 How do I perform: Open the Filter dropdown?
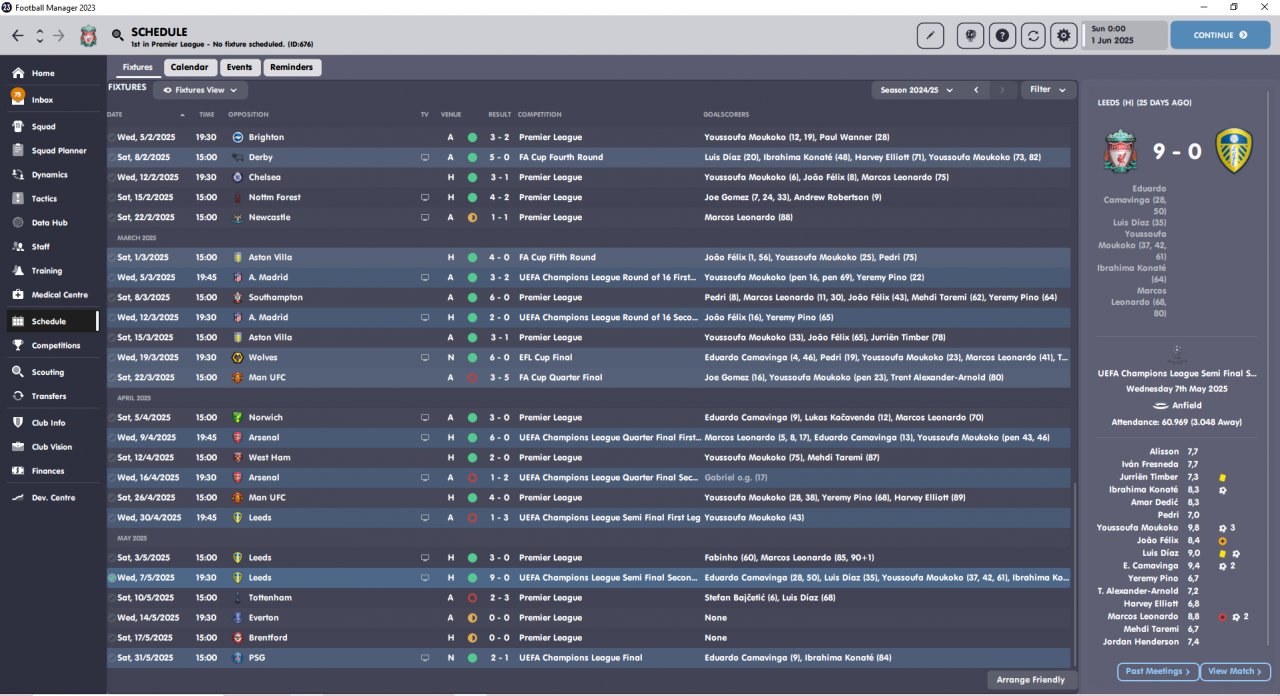(1047, 90)
